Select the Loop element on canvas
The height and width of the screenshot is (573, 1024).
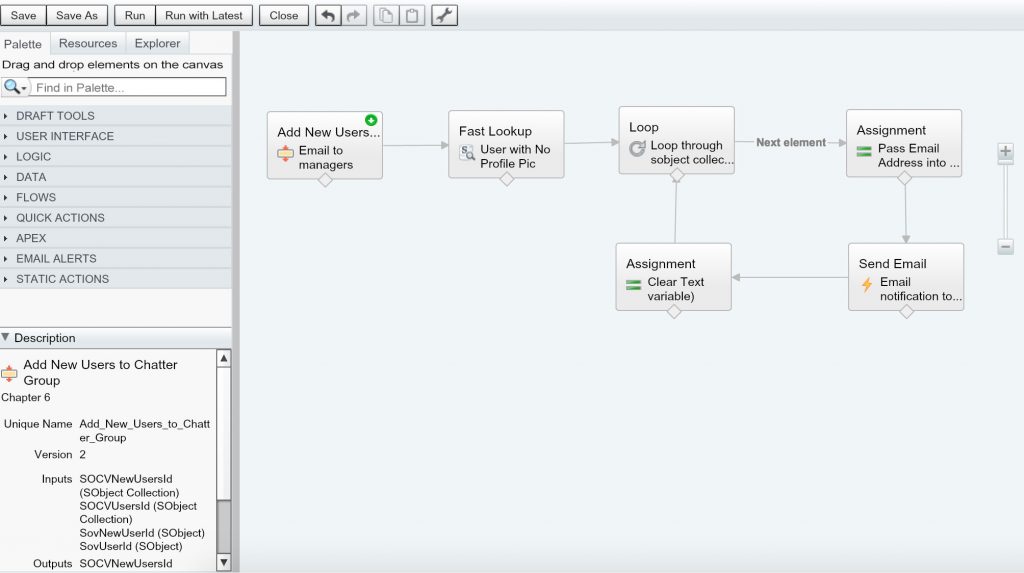tap(676, 140)
